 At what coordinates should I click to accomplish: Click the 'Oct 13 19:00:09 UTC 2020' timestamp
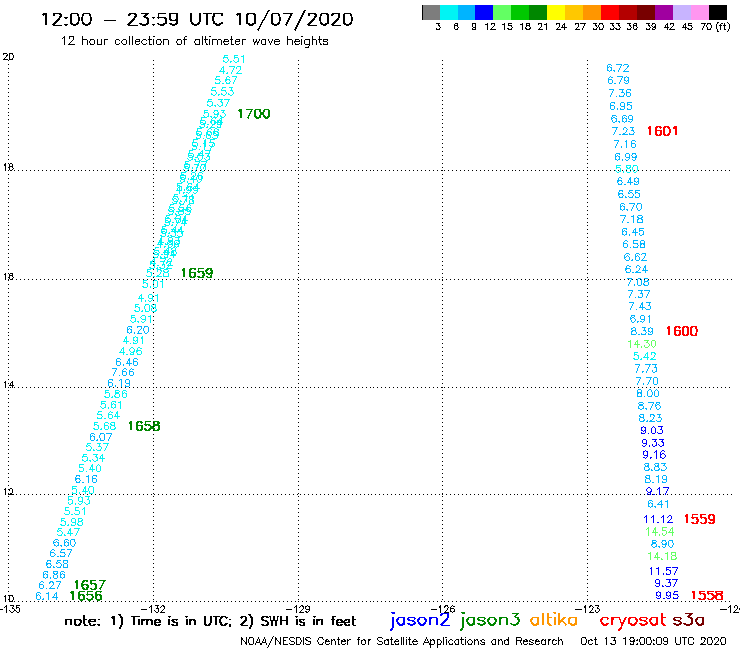[x=653, y=641]
